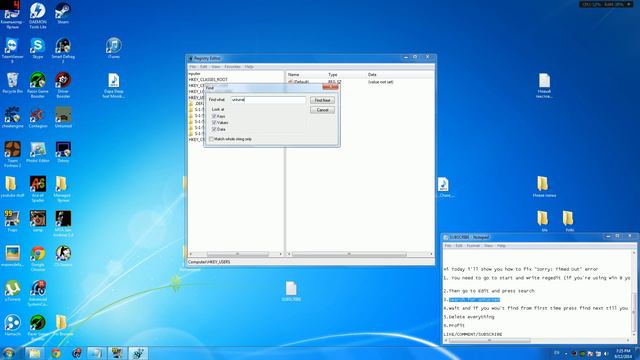Select the Contagion game shortcut

coord(38,118)
